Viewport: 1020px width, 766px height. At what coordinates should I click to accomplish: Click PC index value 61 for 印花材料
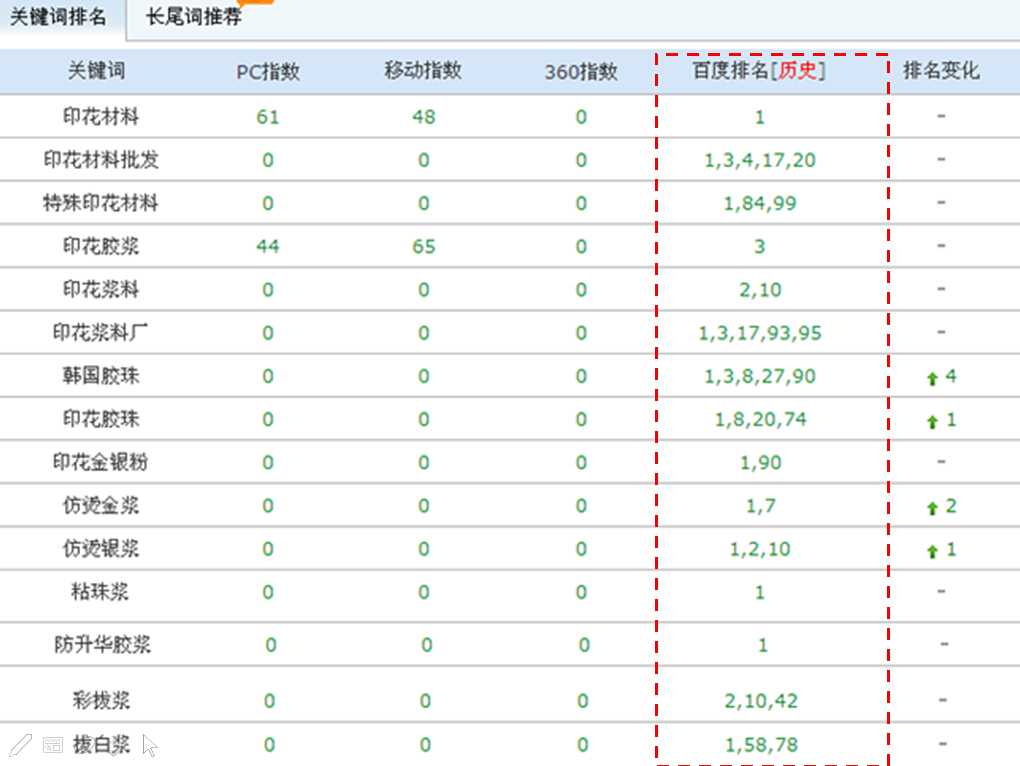point(267,117)
